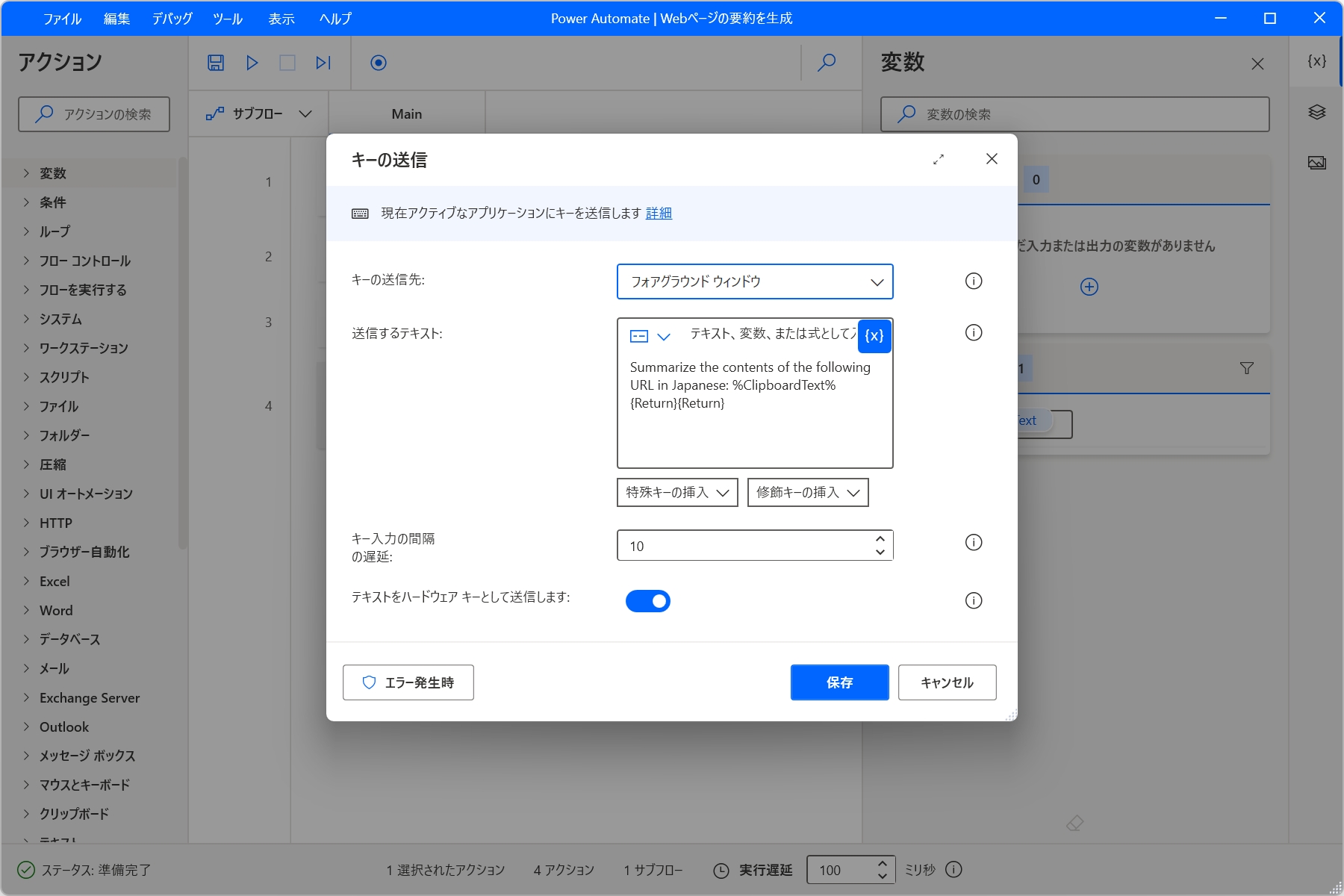Start the Recorder with the circle icon

coord(379,63)
